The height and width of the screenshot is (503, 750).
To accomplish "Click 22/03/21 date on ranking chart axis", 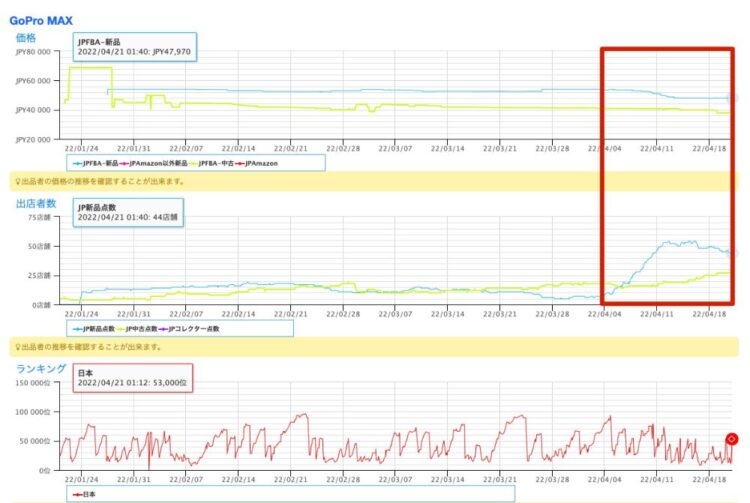I will click(500, 479).
